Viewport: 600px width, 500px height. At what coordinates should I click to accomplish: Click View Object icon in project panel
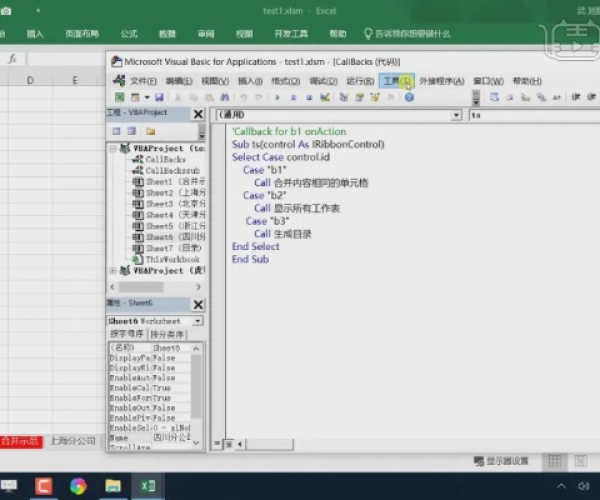[132, 131]
